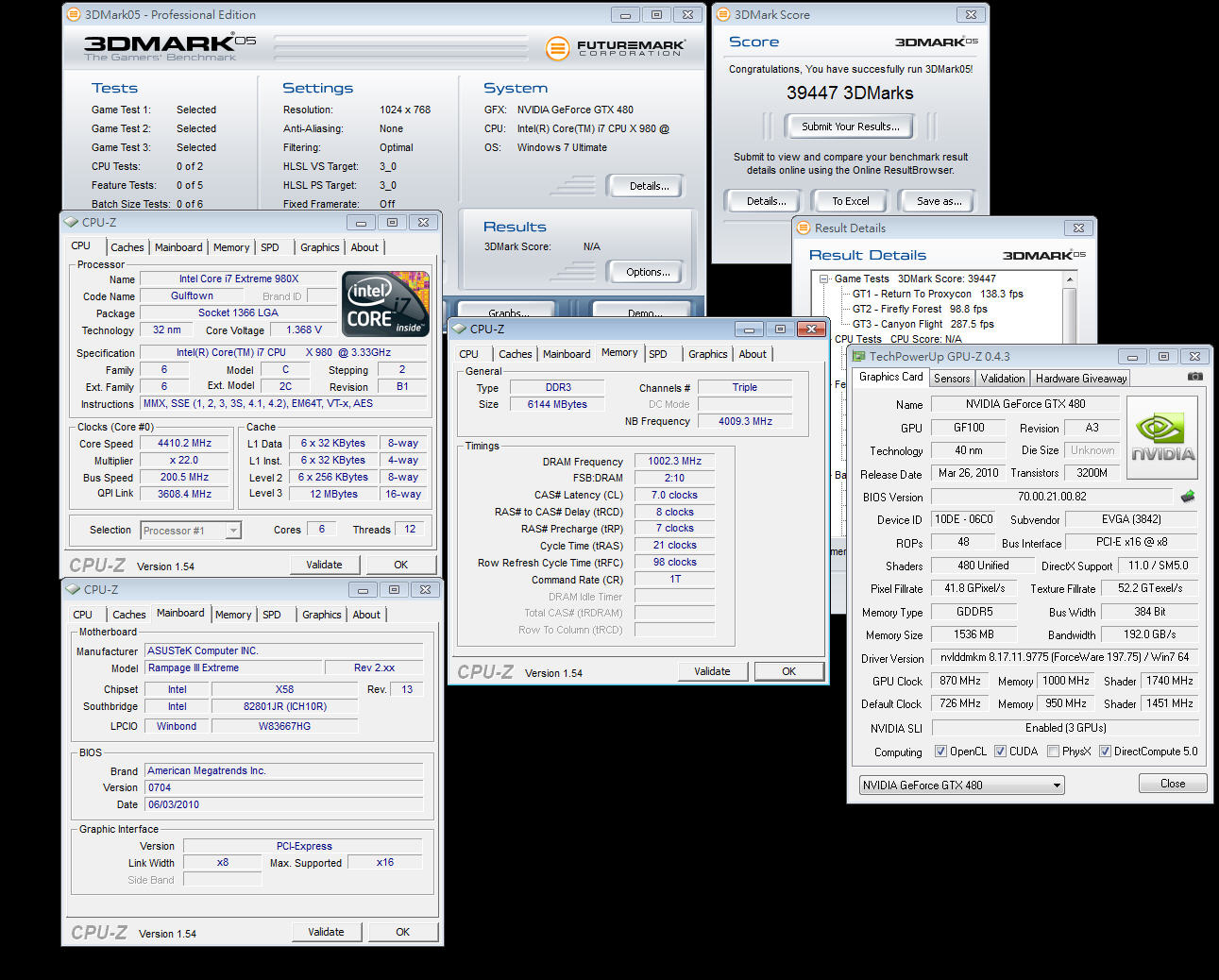
Task: Click the NVIDIA SLI Enabled (3 GPUs) field
Action: coord(1065,728)
